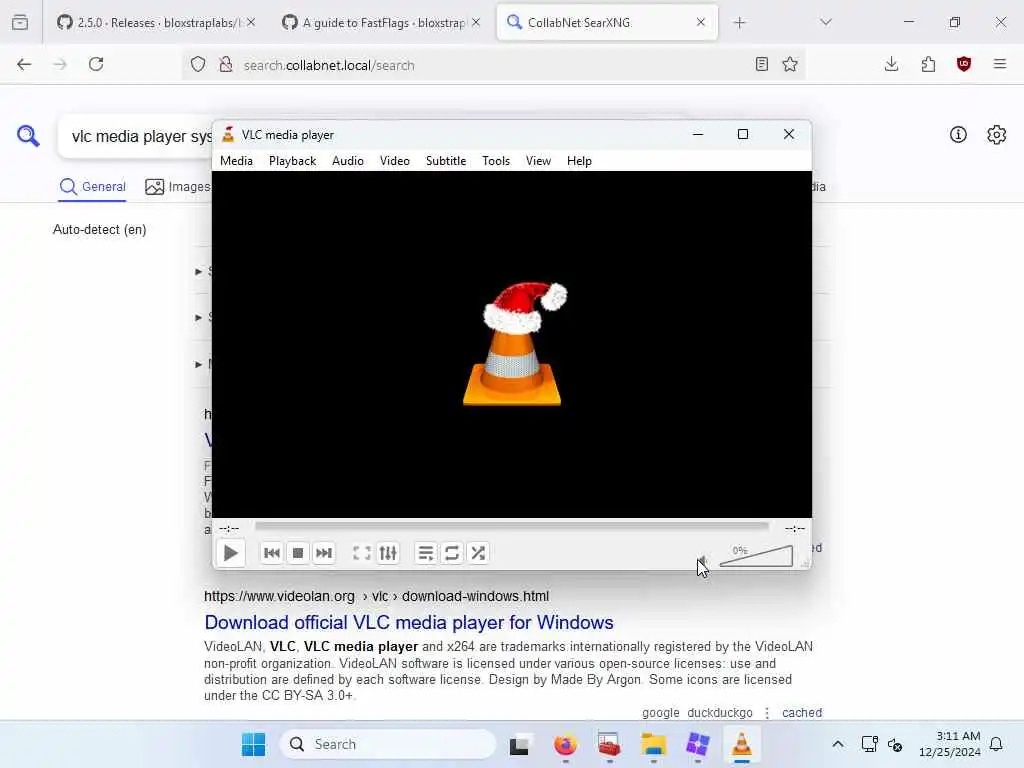The width and height of the screenshot is (1024, 768).
Task: Open the Tools menu in VLC
Action: [496, 161]
